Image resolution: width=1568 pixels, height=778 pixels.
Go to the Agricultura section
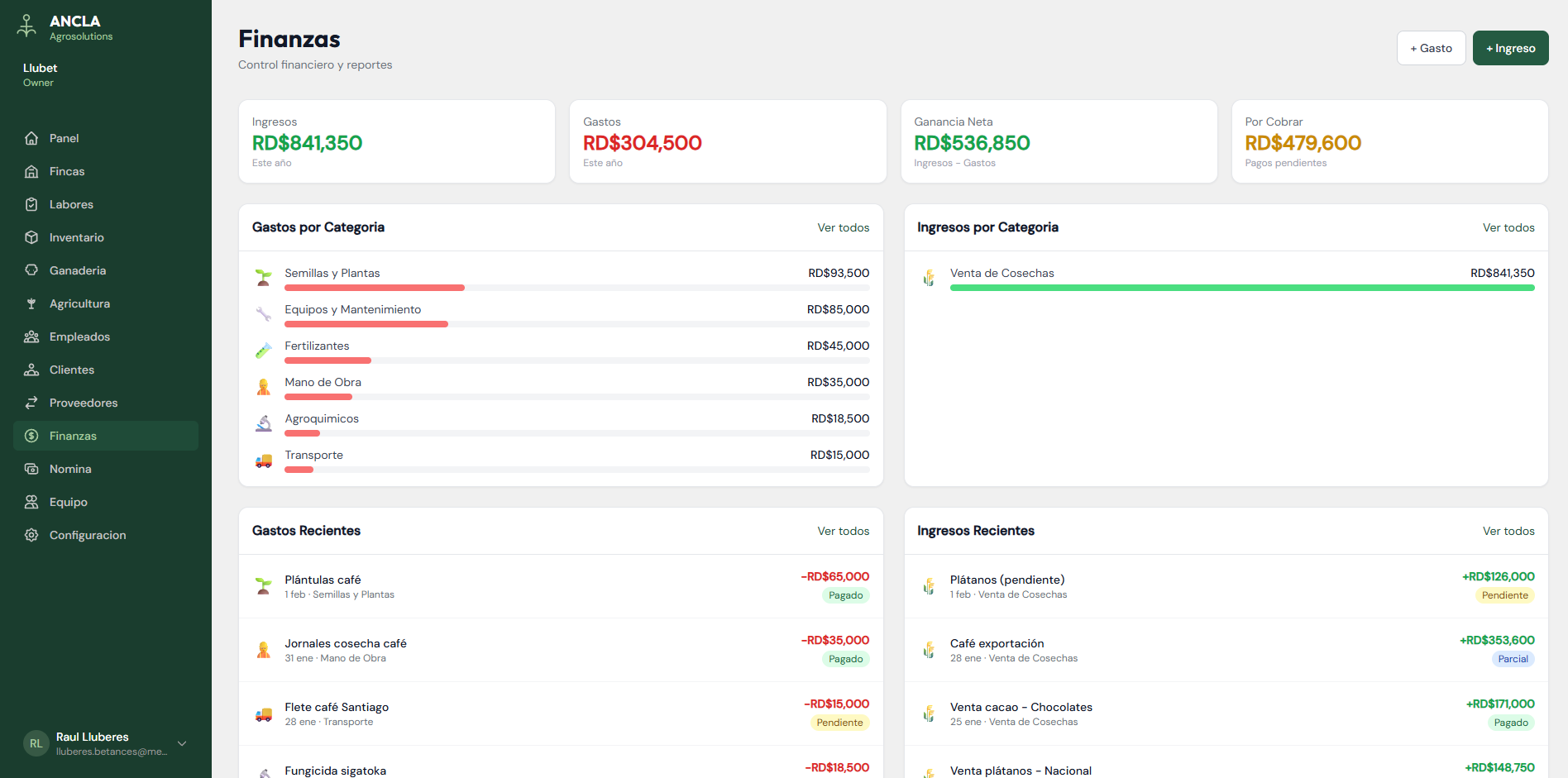pos(79,303)
